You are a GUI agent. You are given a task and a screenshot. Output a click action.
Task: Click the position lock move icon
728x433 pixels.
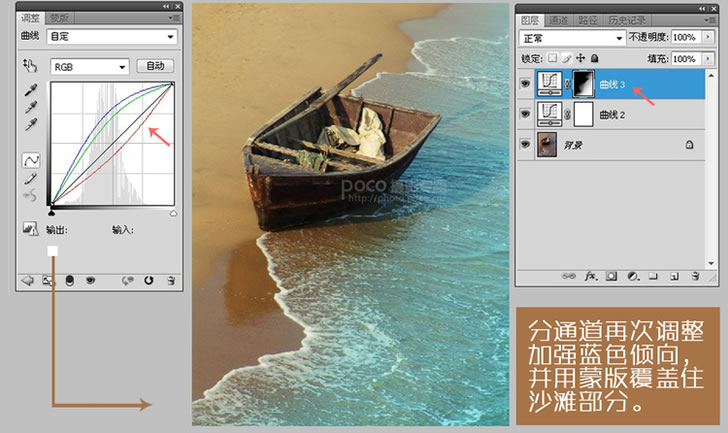tap(580, 58)
